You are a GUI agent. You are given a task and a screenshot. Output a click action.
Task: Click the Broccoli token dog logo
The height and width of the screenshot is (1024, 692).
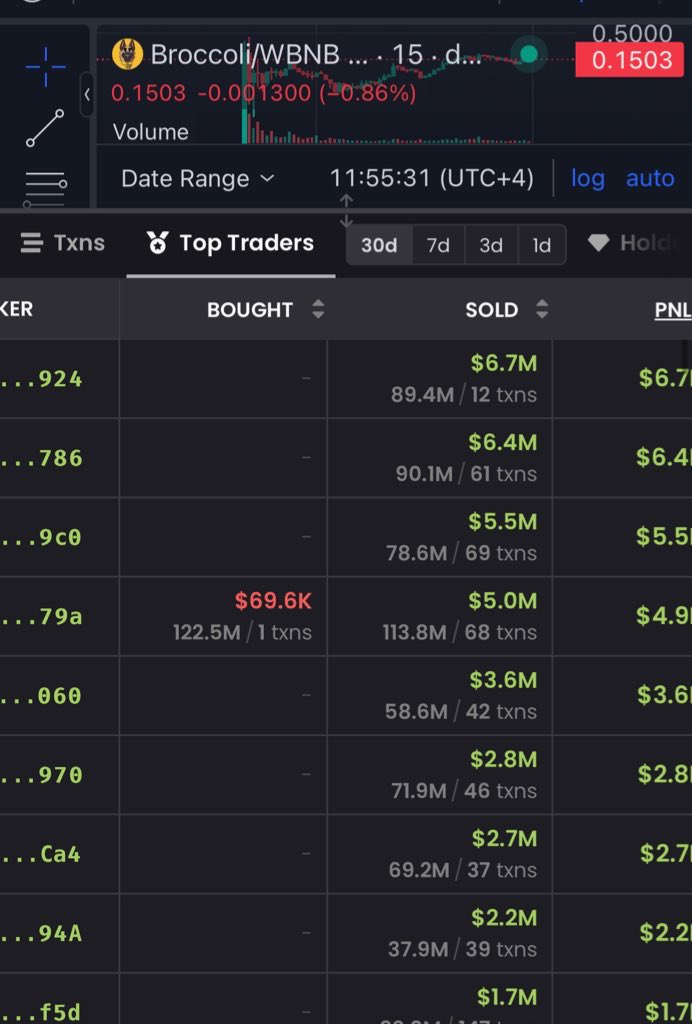pos(127,54)
